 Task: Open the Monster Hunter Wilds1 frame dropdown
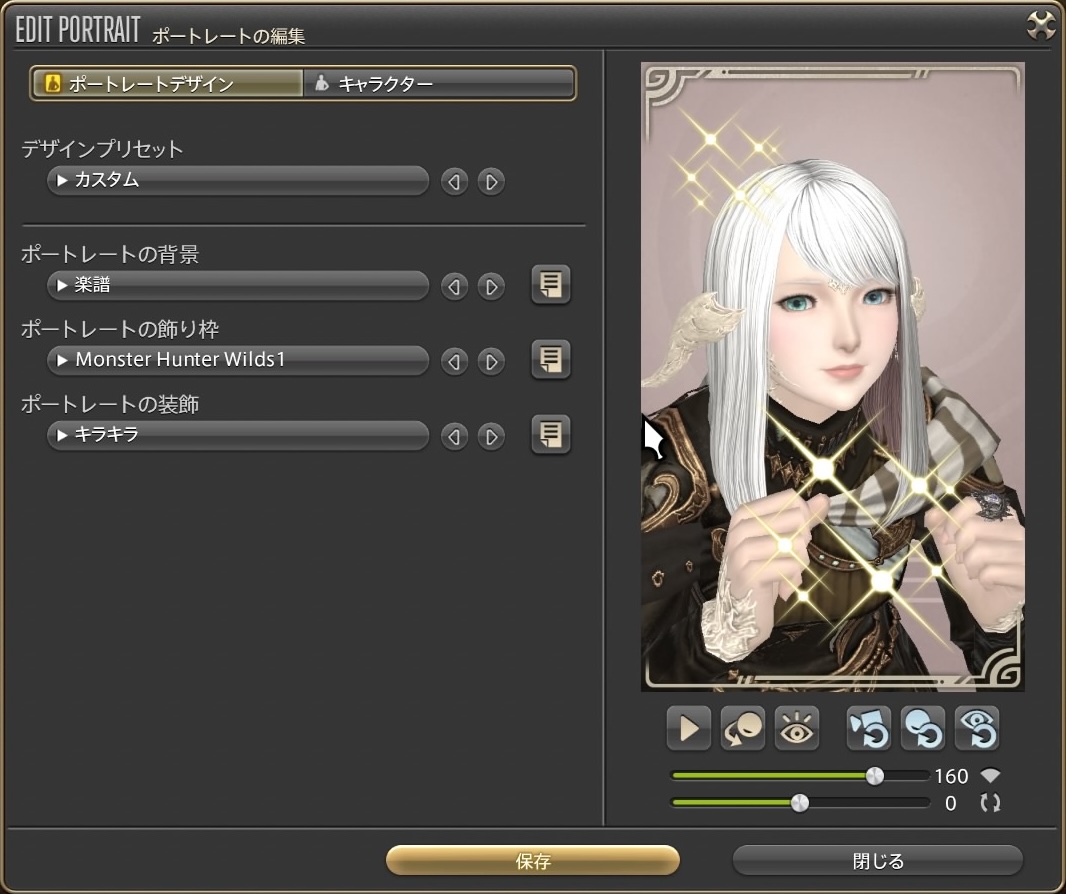click(x=238, y=360)
